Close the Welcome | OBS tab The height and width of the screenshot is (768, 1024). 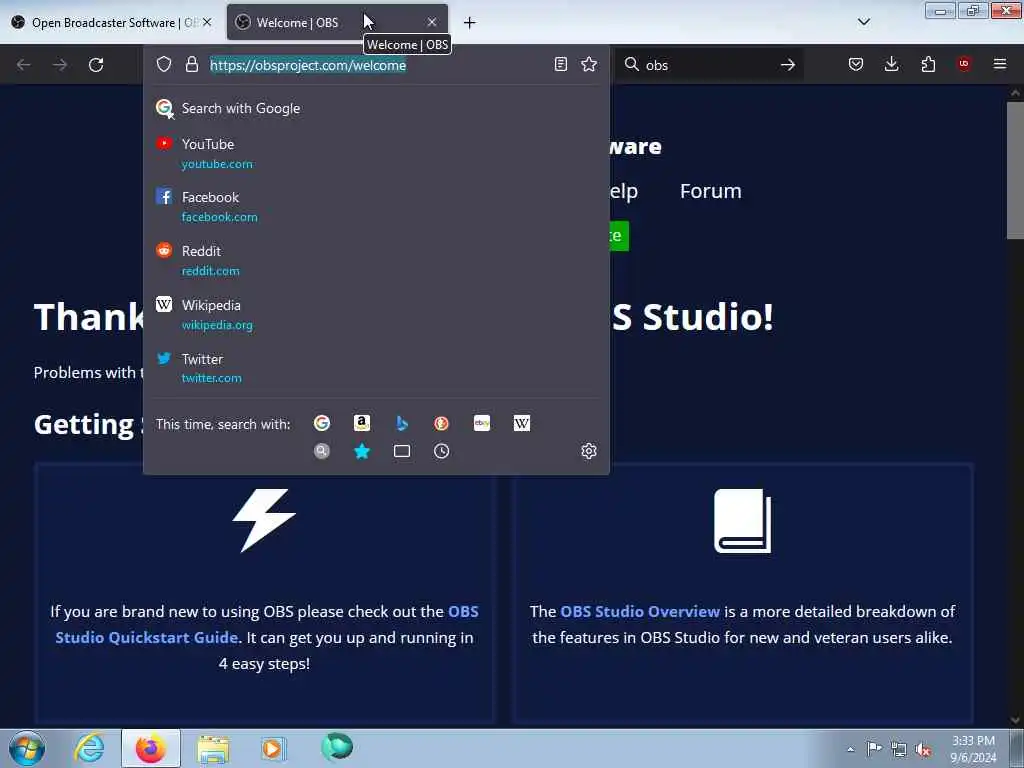coord(432,22)
